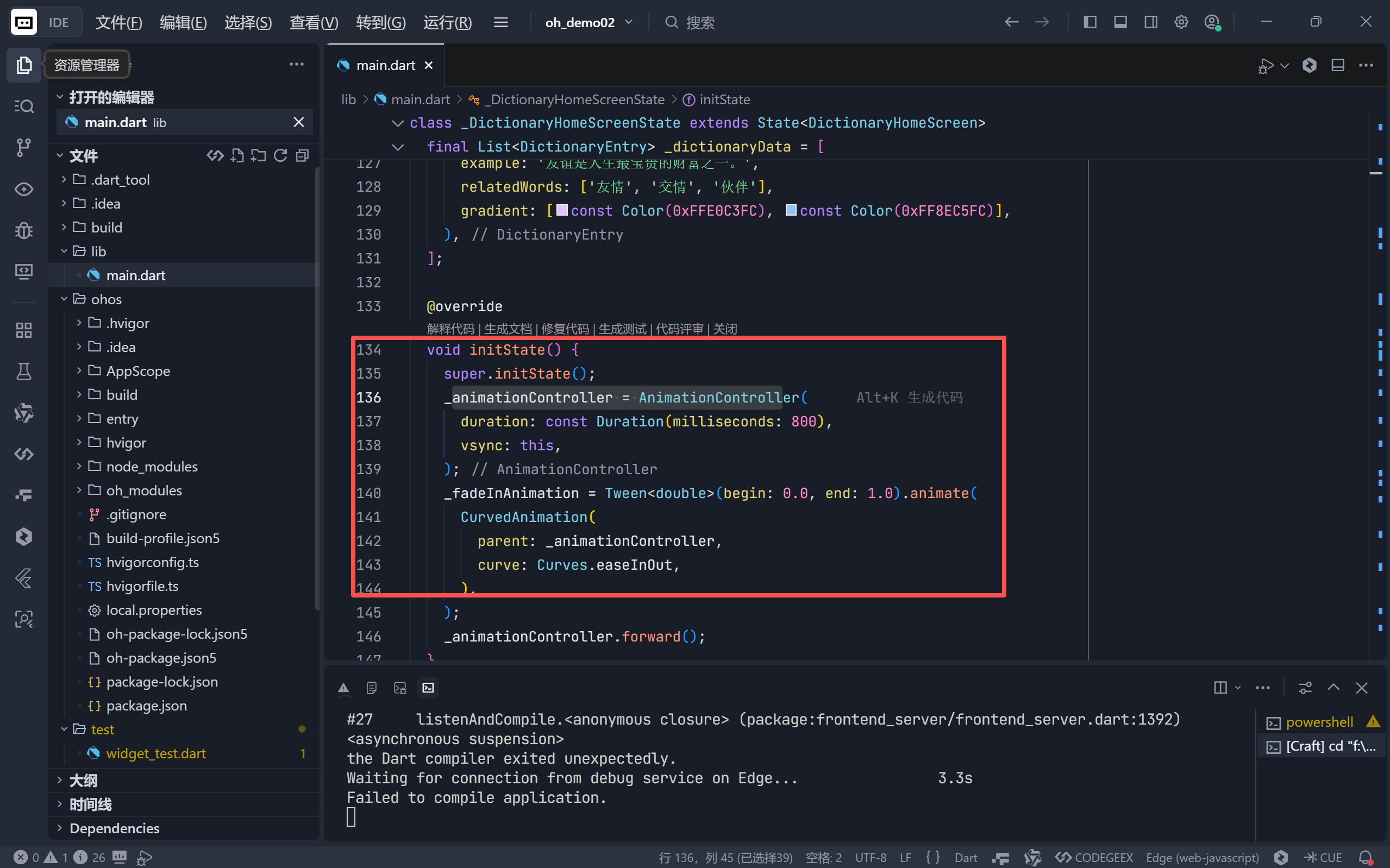The image size is (1390, 868).
Task: Open the Extensions view icon
Action: tap(23, 330)
